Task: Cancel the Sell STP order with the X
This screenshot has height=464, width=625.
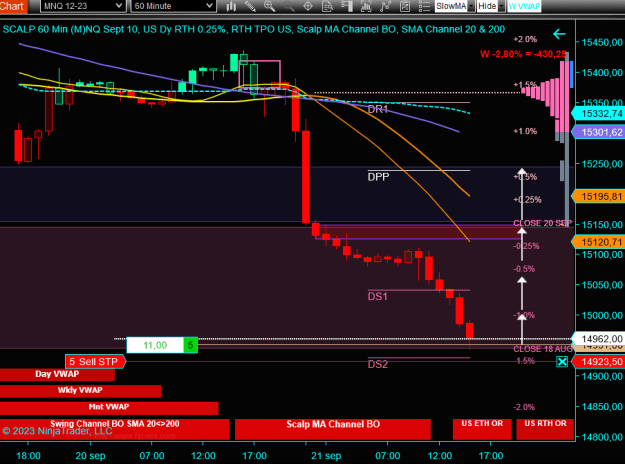Action: (x=562, y=362)
